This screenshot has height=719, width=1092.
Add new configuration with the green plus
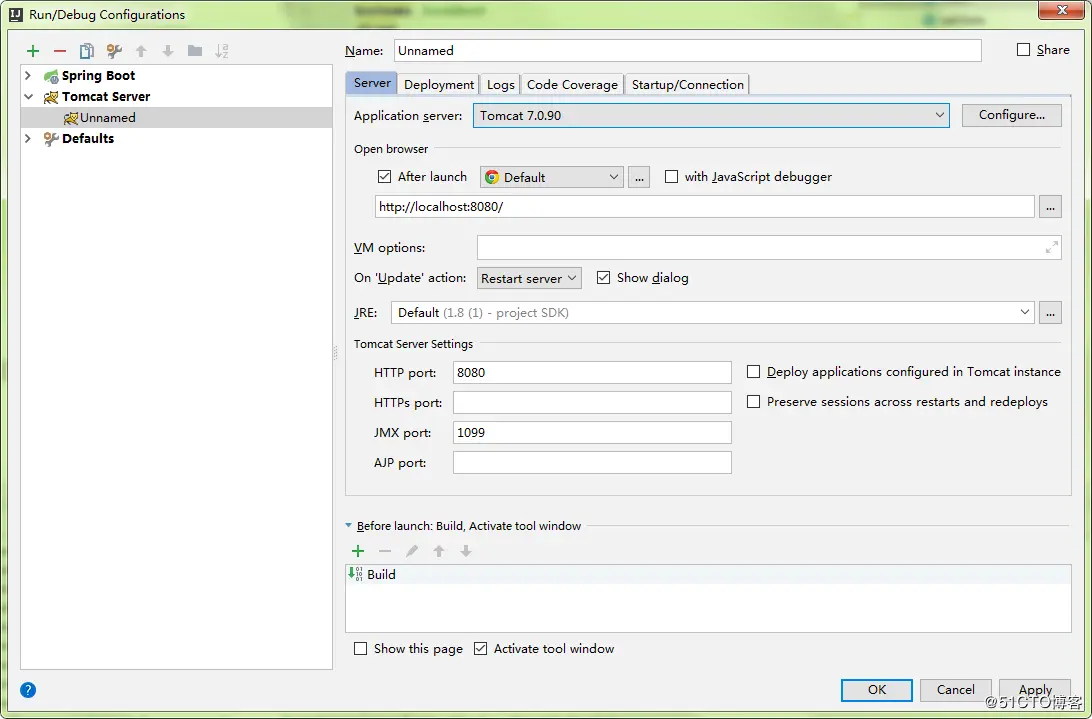point(33,51)
